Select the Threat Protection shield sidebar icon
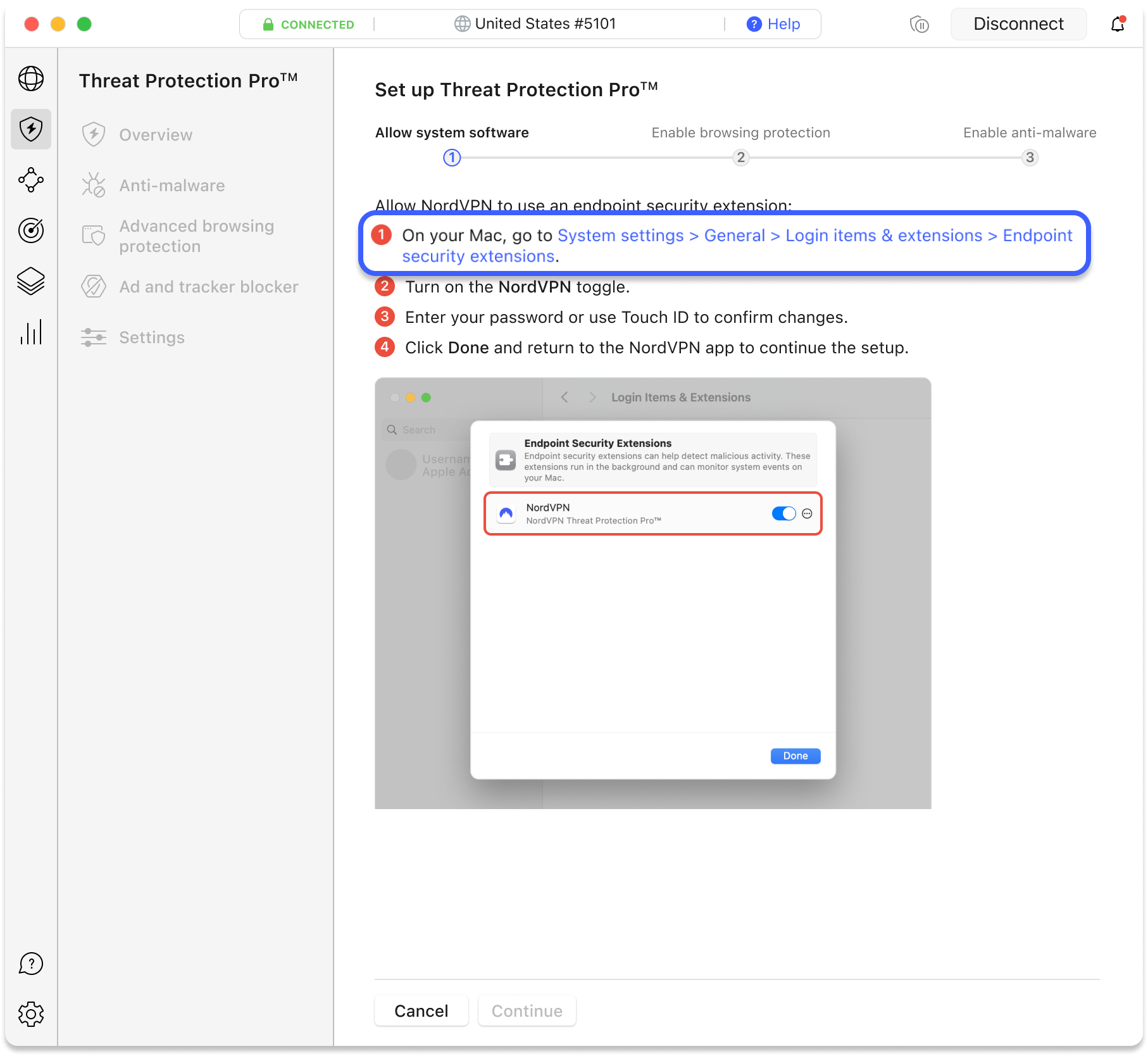The image size is (1148, 1056). (31, 129)
